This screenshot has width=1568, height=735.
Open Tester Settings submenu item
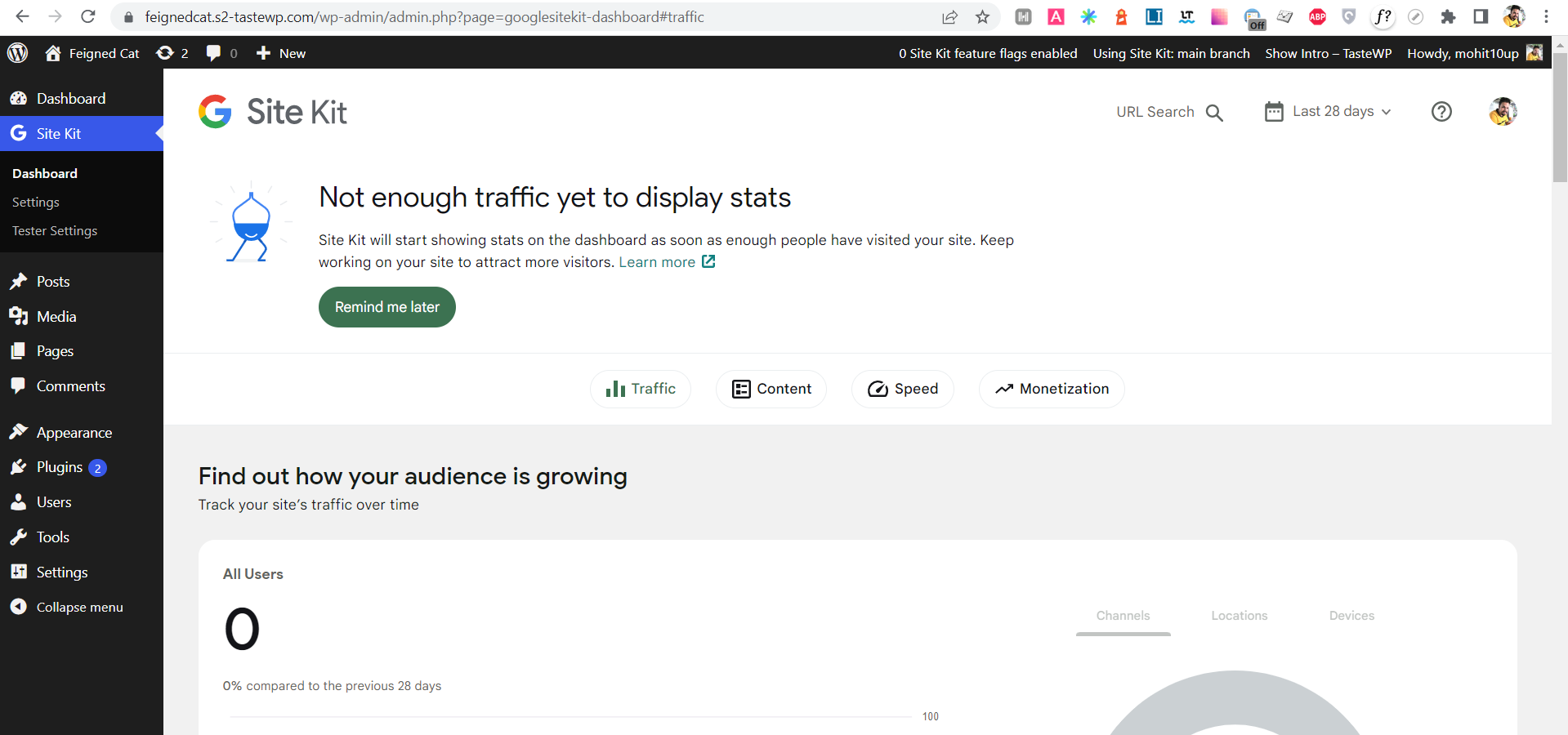[x=55, y=230]
